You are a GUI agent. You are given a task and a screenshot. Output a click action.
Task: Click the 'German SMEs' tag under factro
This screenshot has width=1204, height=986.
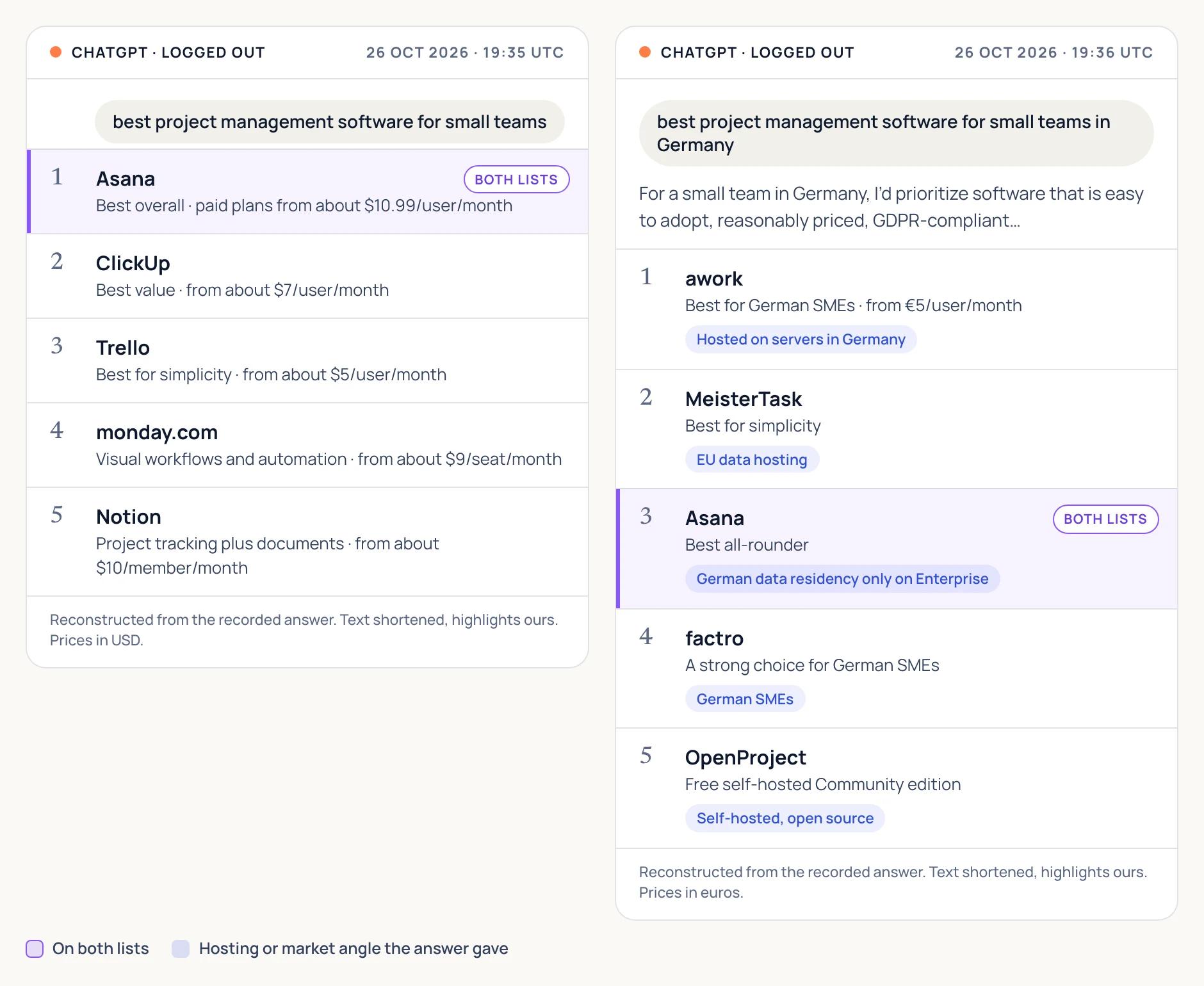pos(745,699)
